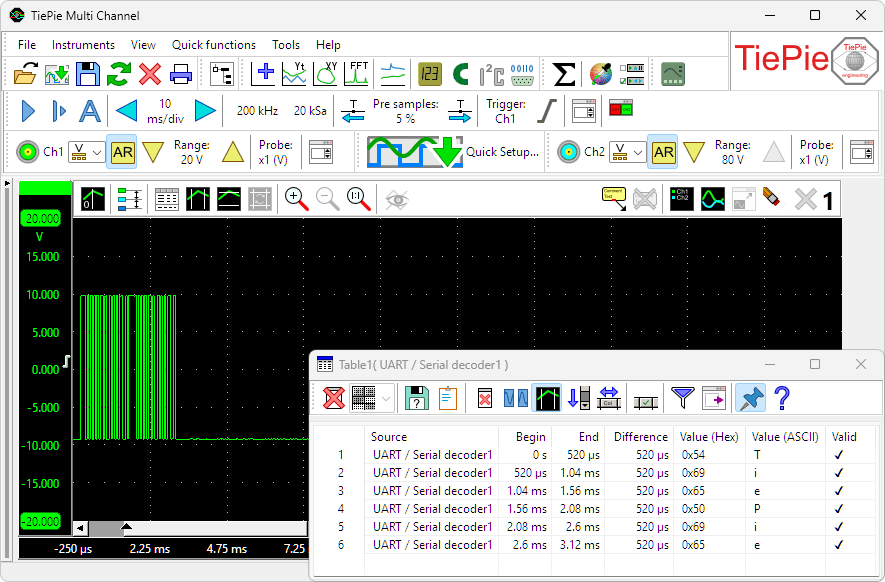Start continuous measuring with play icon
Image resolution: width=885 pixels, height=582 pixels.
(28, 111)
